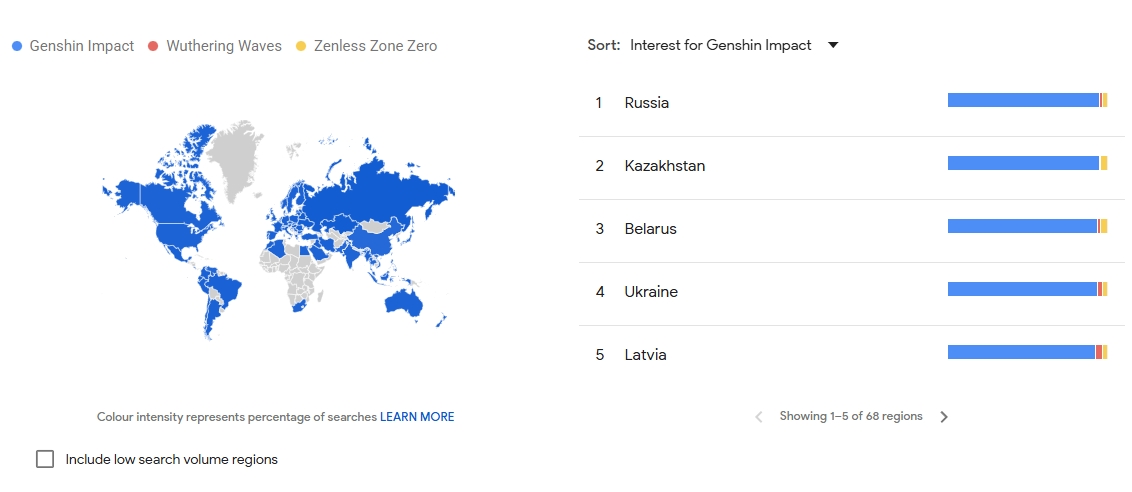Open the LEARN MORE link
Screen dimensions: 1132x492
point(416,417)
